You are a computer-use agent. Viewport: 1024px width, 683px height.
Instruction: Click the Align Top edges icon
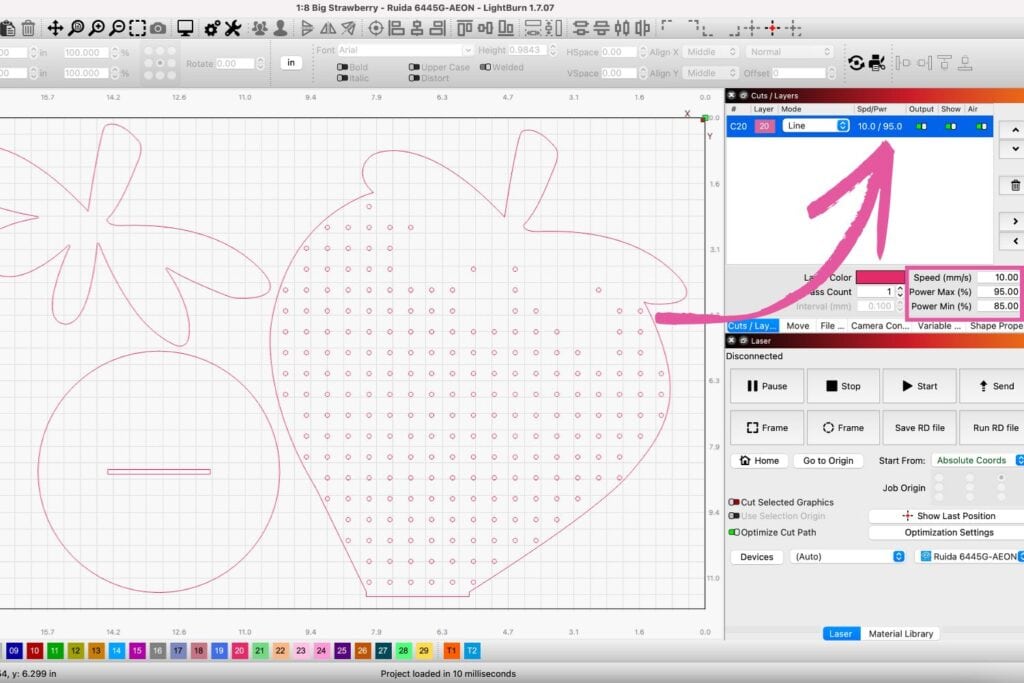[x=464, y=28]
